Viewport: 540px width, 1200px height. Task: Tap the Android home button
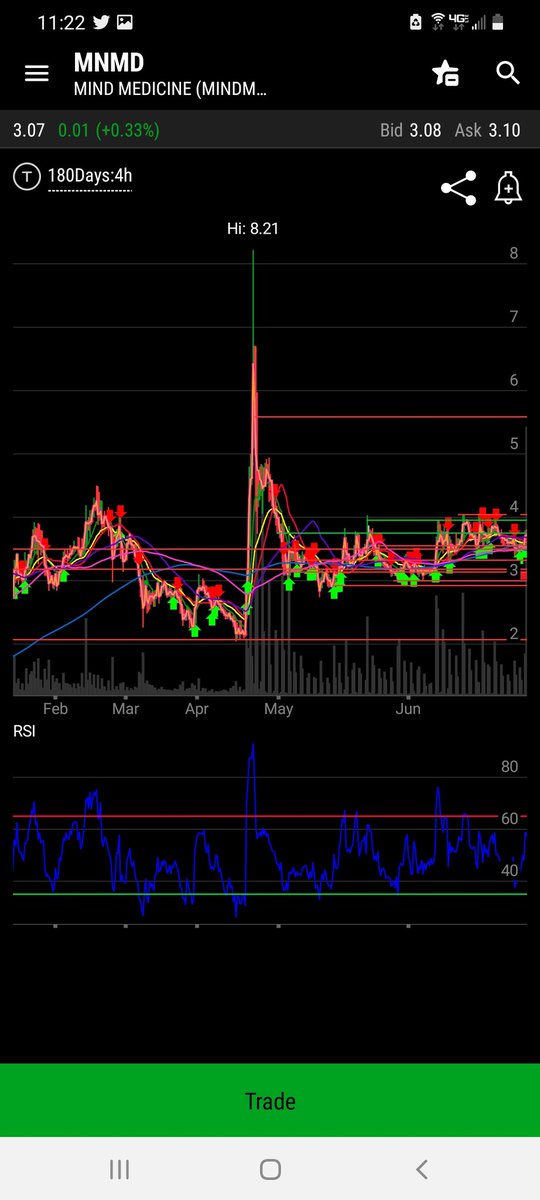coord(270,1169)
